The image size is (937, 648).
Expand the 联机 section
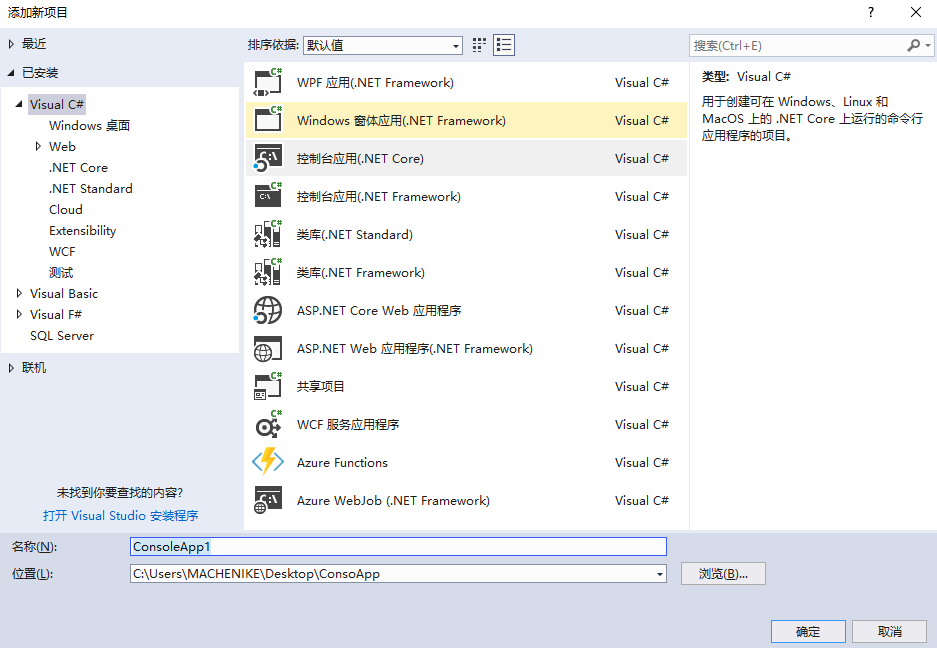coord(11,368)
